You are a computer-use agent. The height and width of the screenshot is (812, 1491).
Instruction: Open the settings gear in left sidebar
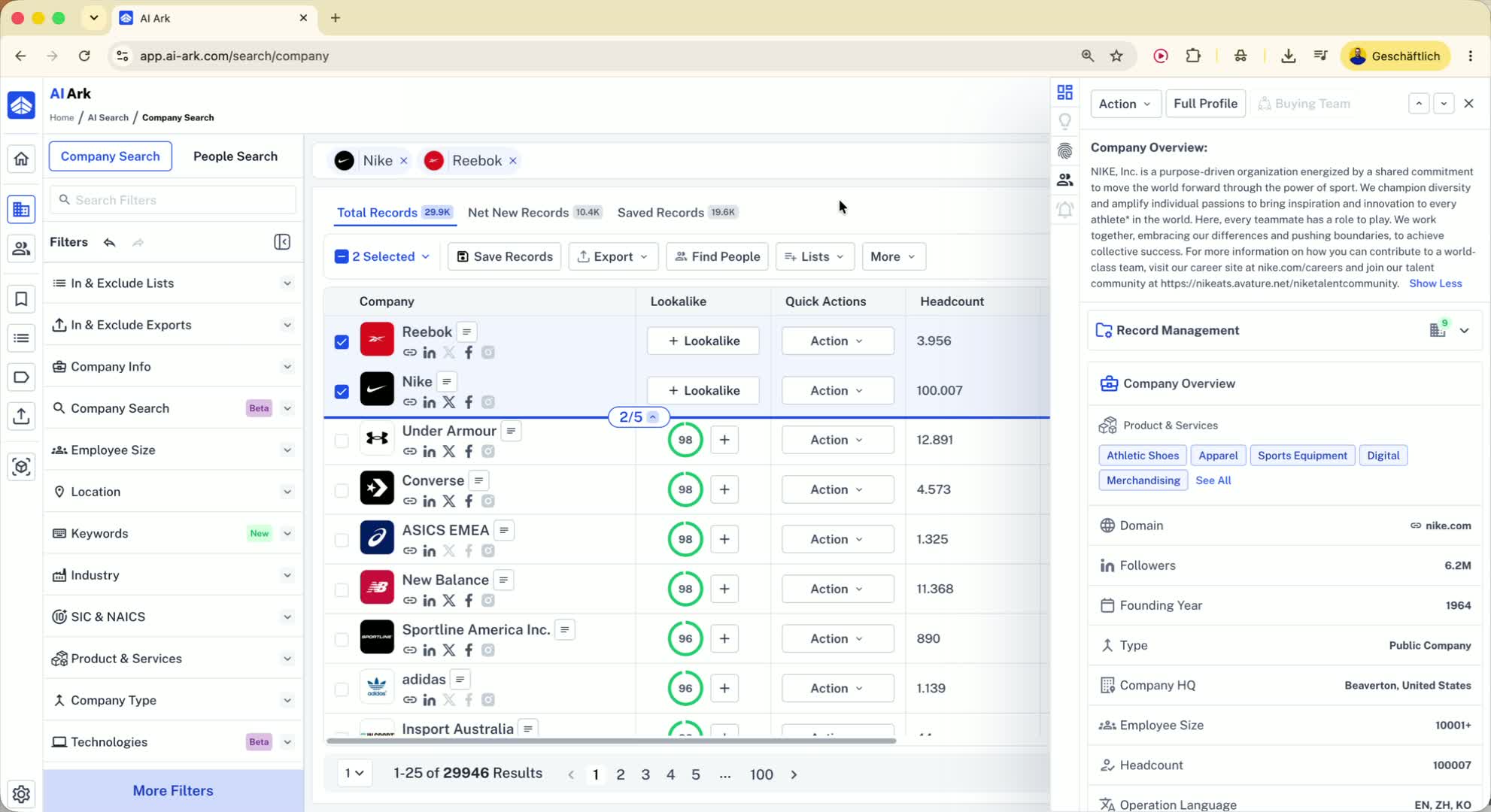21,793
